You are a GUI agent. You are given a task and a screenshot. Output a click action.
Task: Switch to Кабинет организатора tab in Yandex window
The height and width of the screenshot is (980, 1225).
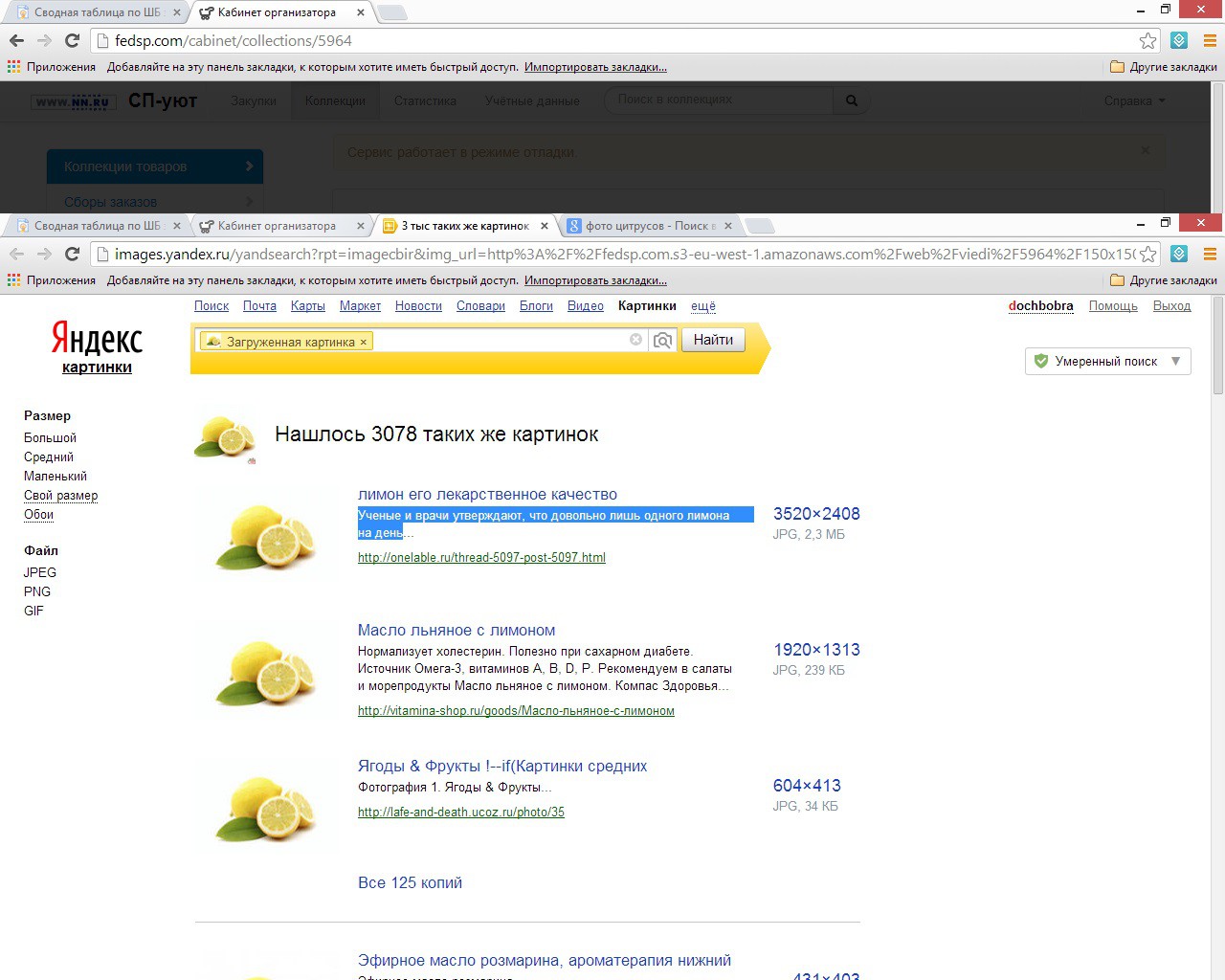pyautogui.click(x=278, y=226)
